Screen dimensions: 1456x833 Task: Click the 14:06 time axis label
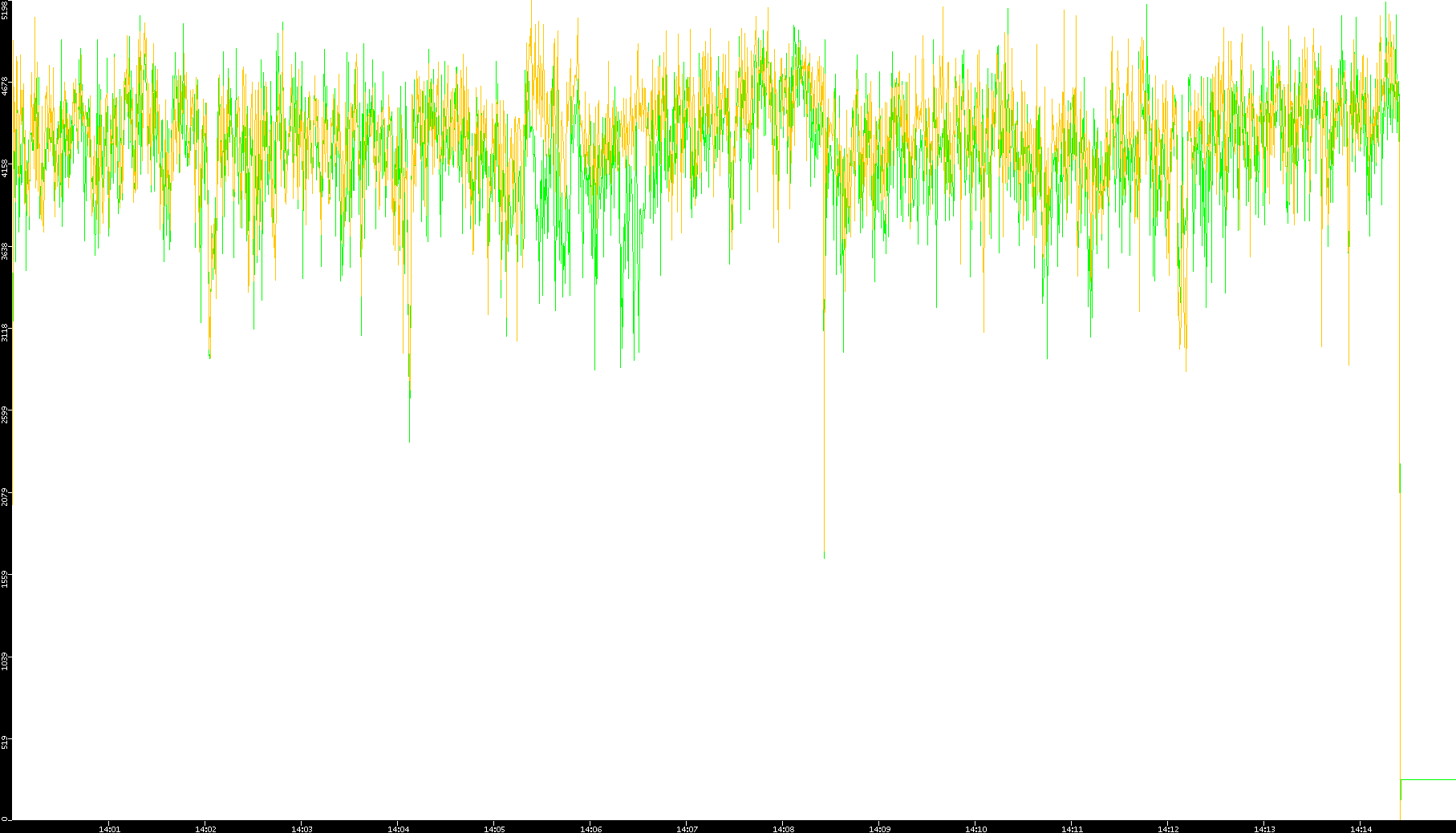click(590, 828)
